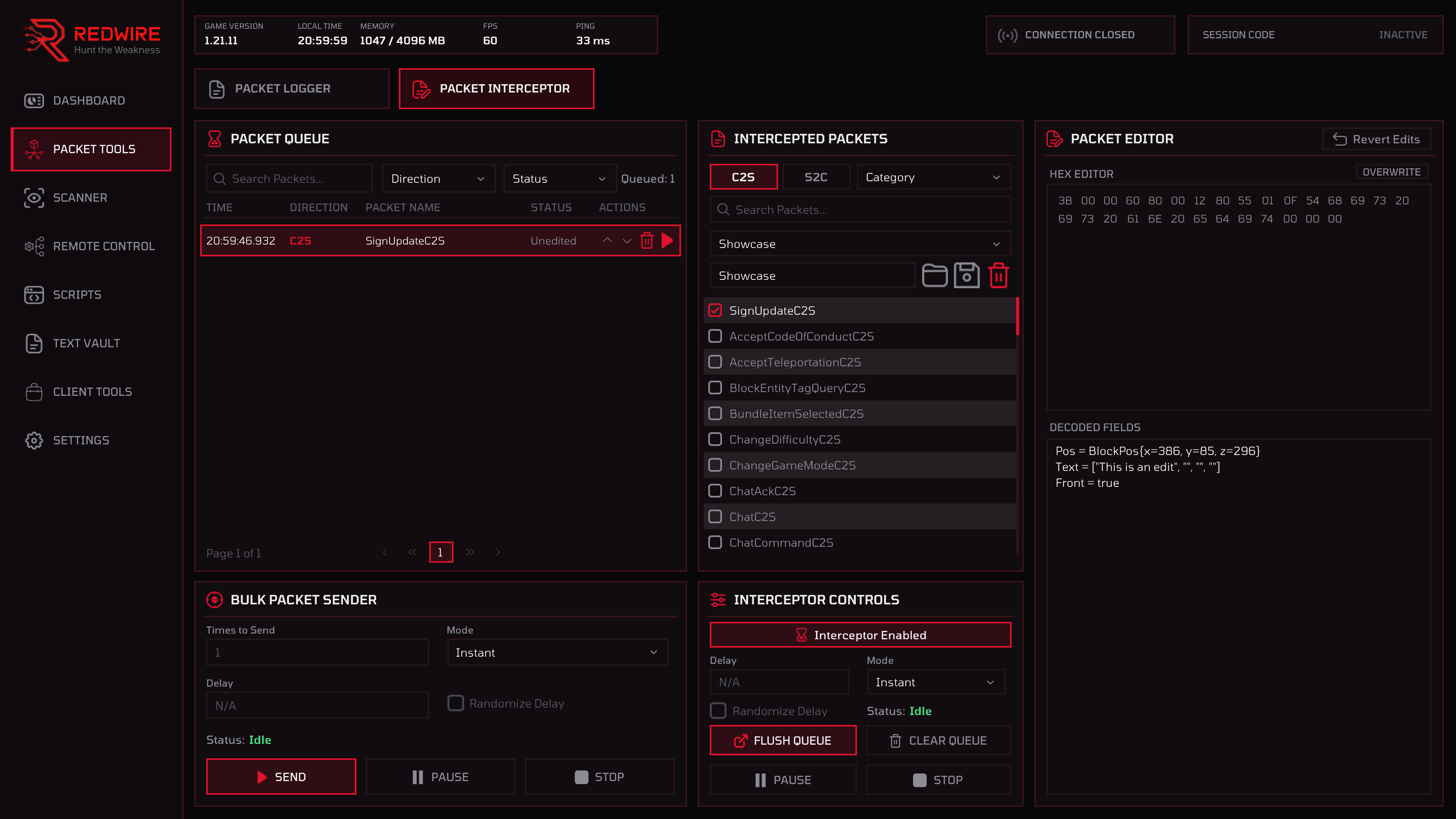Open the Scripts page
Image resolution: width=1456 pixels, height=819 pixels.
coord(91,295)
